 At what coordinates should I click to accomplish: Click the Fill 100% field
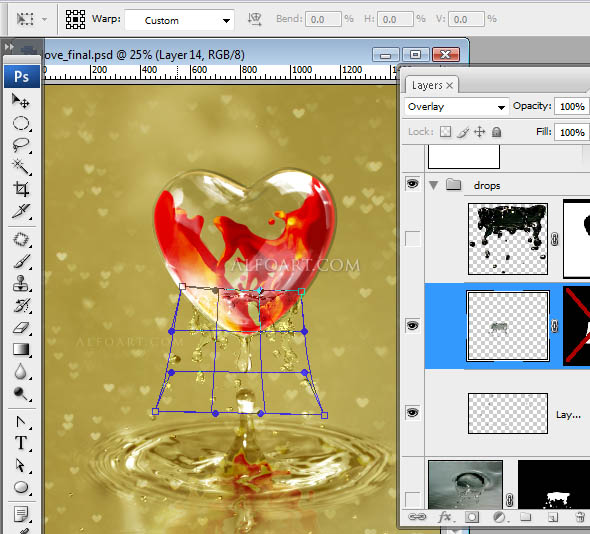pos(572,132)
